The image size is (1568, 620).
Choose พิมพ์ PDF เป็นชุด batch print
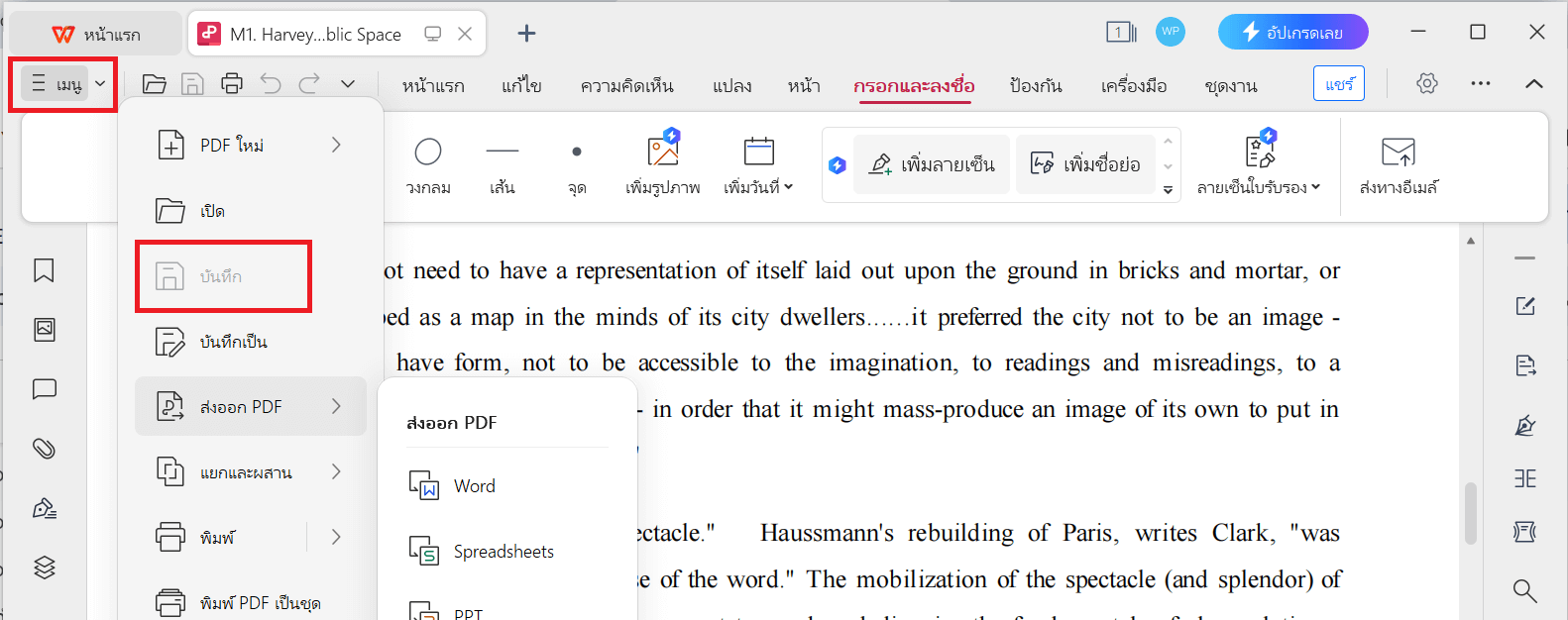click(x=251, y=602)
